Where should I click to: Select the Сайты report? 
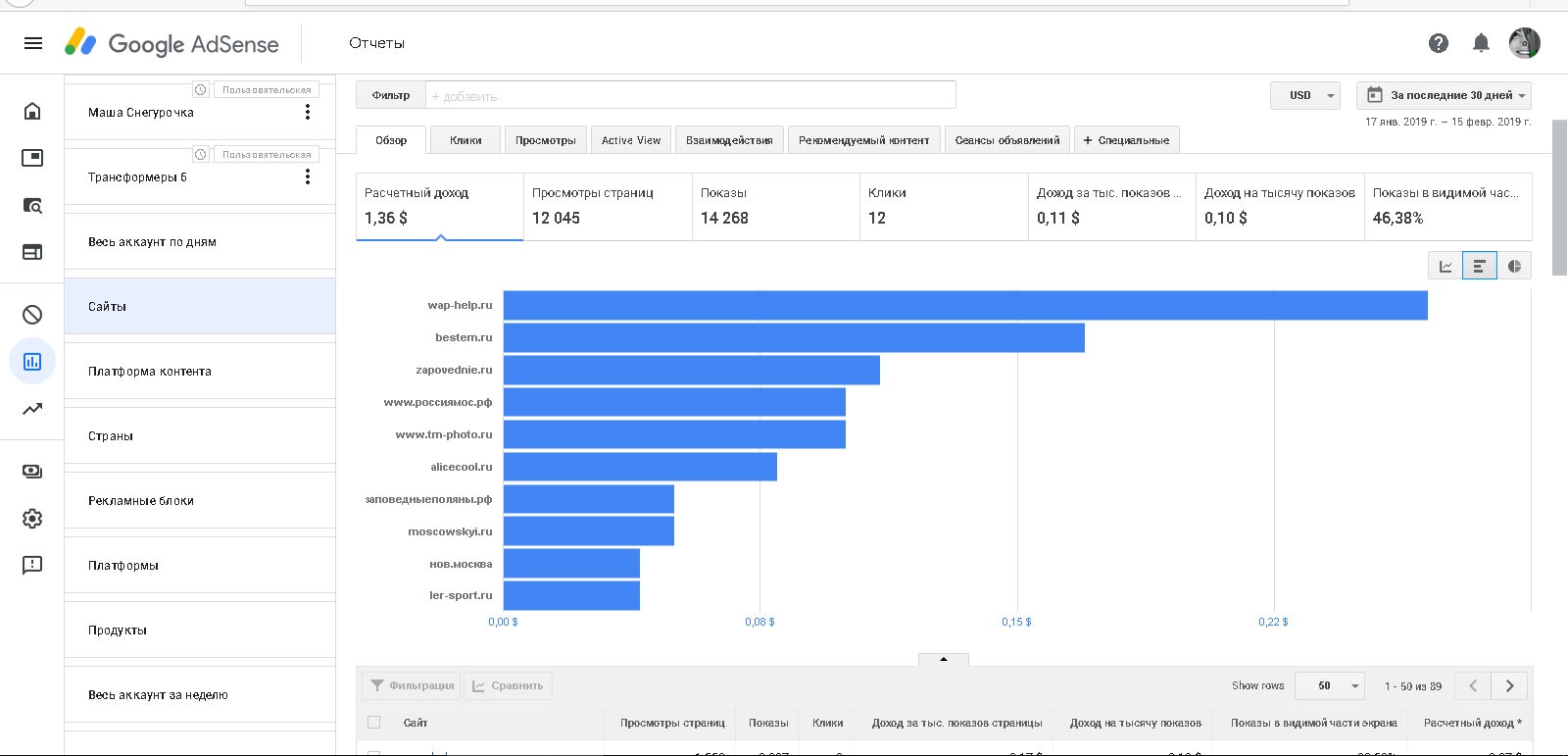200,306
